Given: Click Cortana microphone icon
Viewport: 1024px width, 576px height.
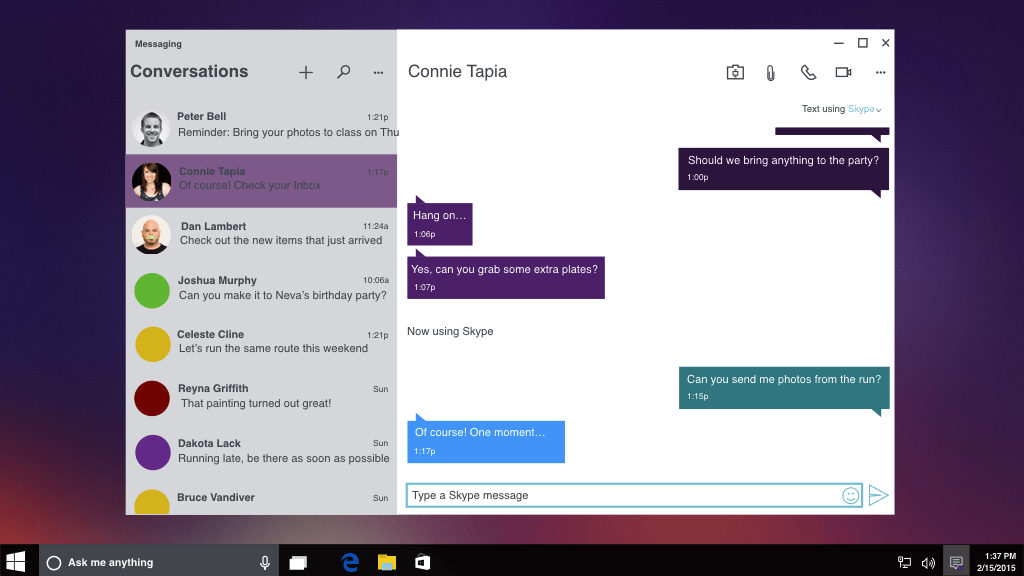Looking at the screenshot, I should coord(264,562).
